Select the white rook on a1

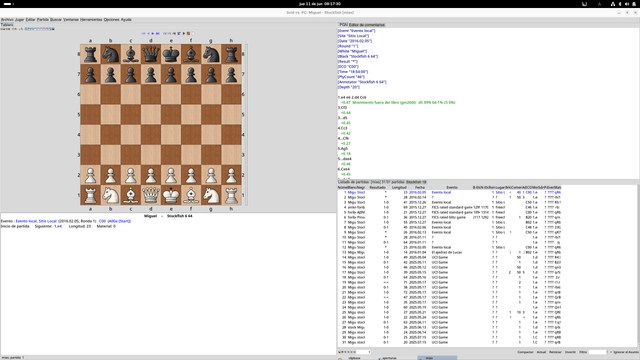(90, 195)
